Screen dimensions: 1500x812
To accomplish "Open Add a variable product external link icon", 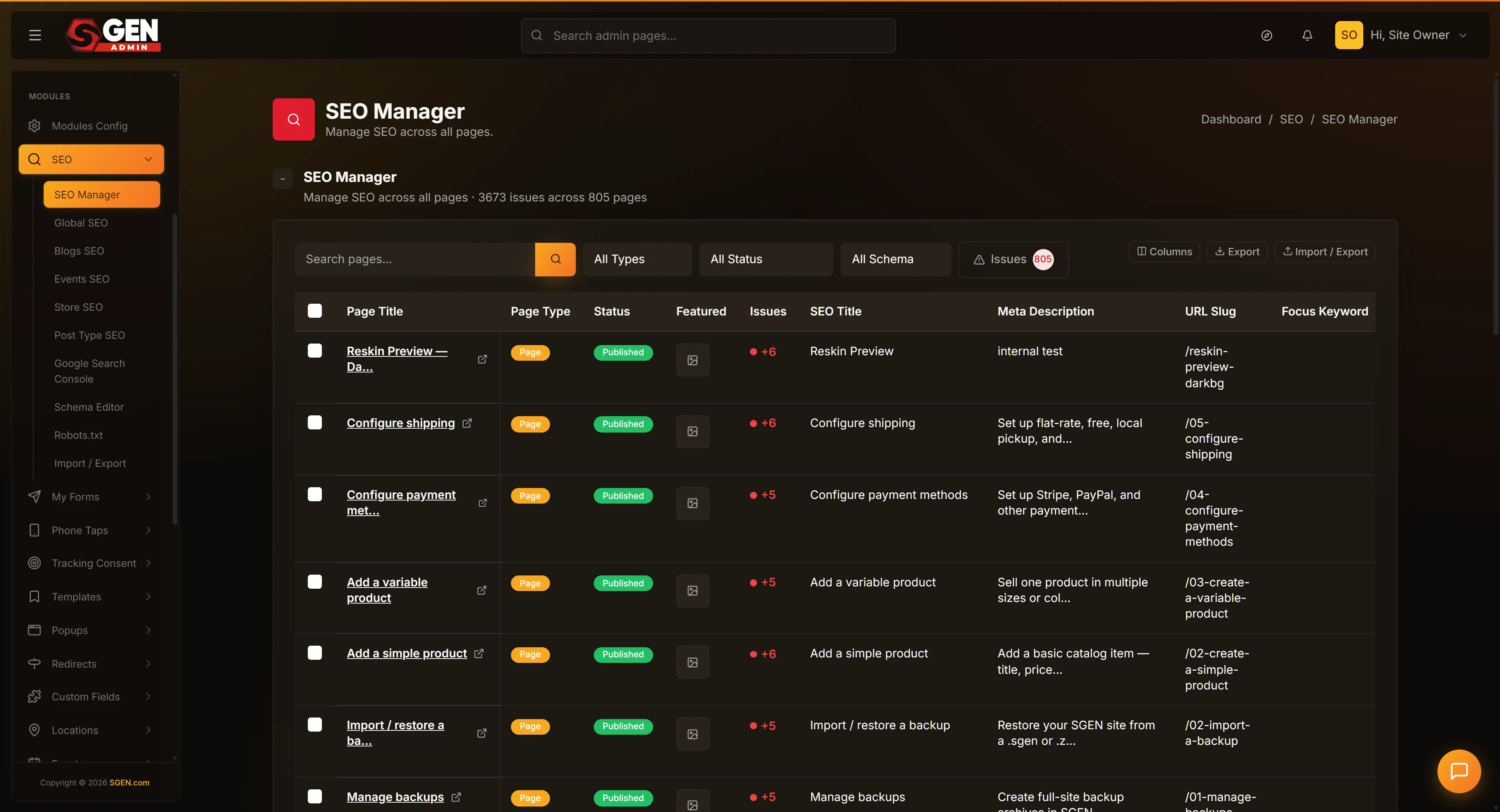I will pyautogui.click(x=482, y=590).
